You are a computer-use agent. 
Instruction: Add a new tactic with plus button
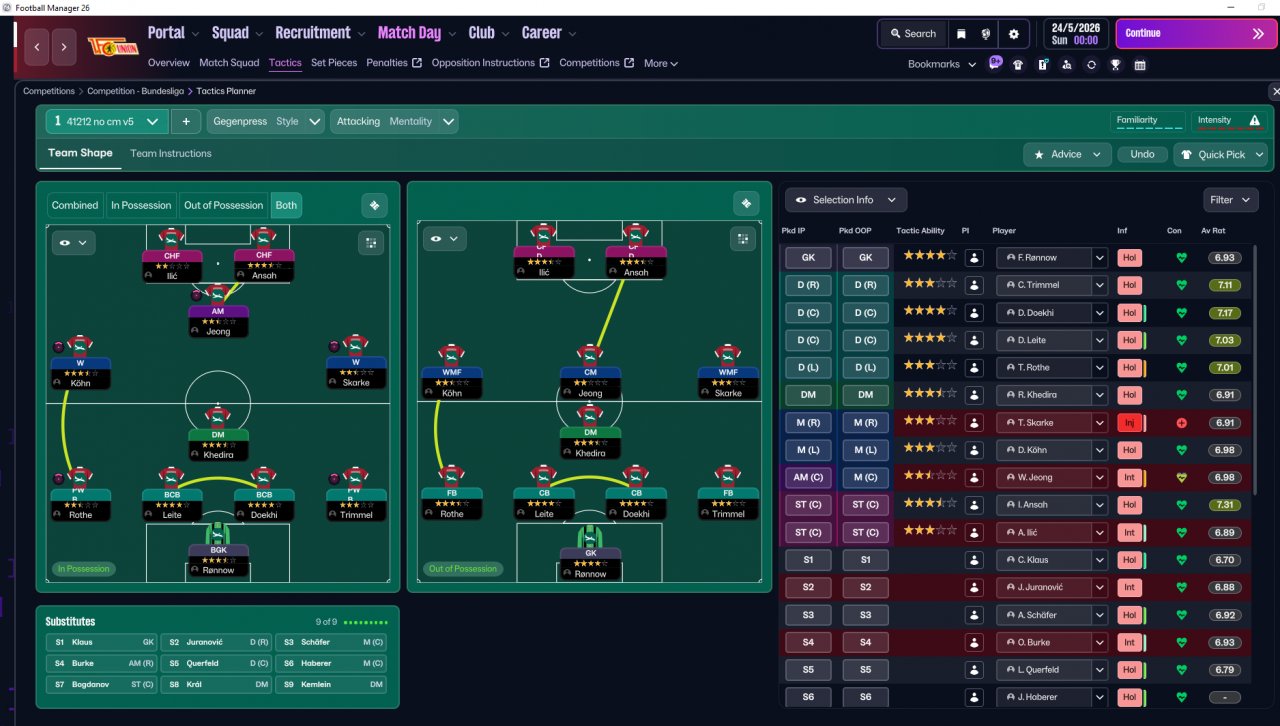[x=186, y=122]
